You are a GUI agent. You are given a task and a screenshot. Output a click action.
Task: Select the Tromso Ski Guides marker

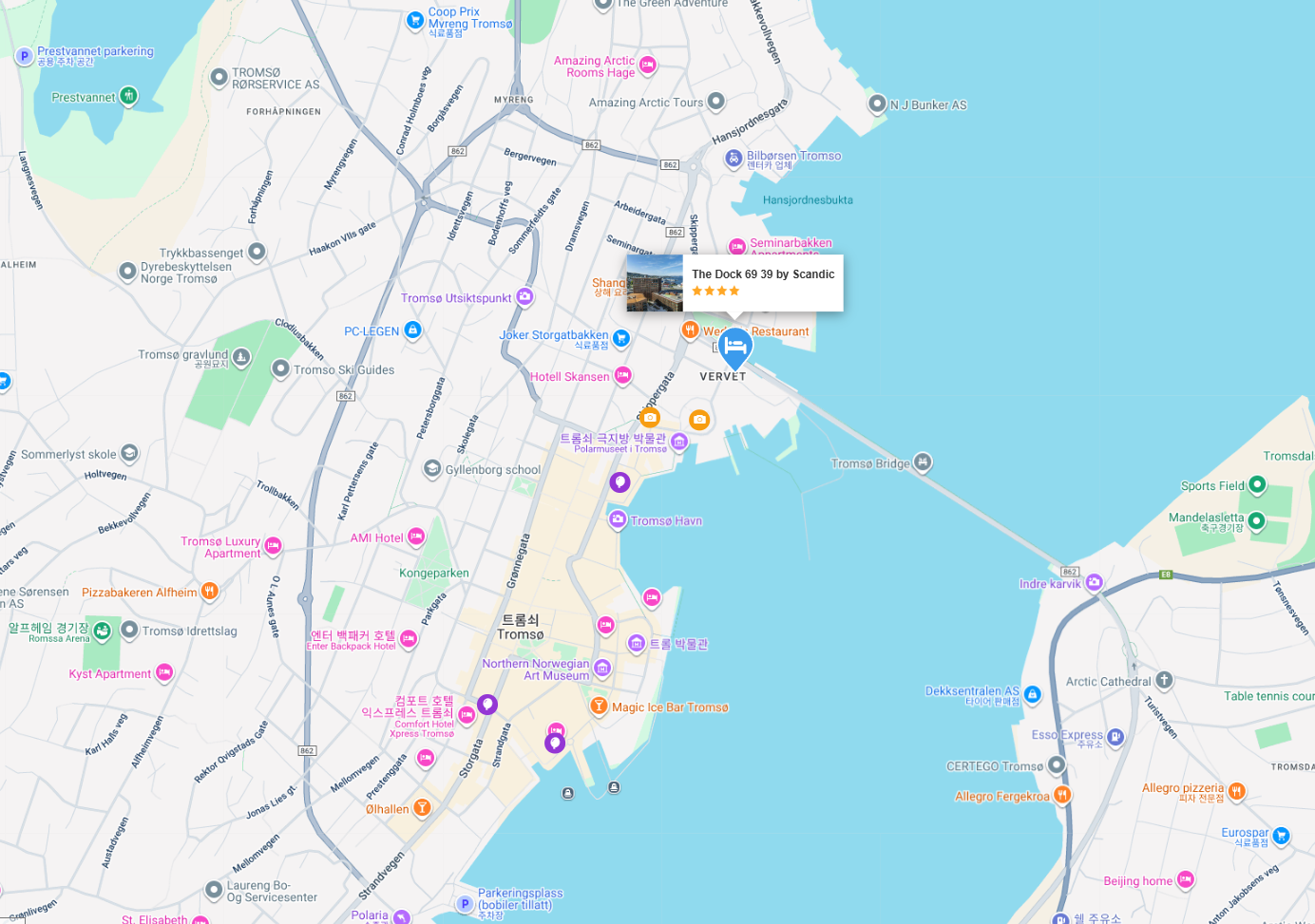280,368
